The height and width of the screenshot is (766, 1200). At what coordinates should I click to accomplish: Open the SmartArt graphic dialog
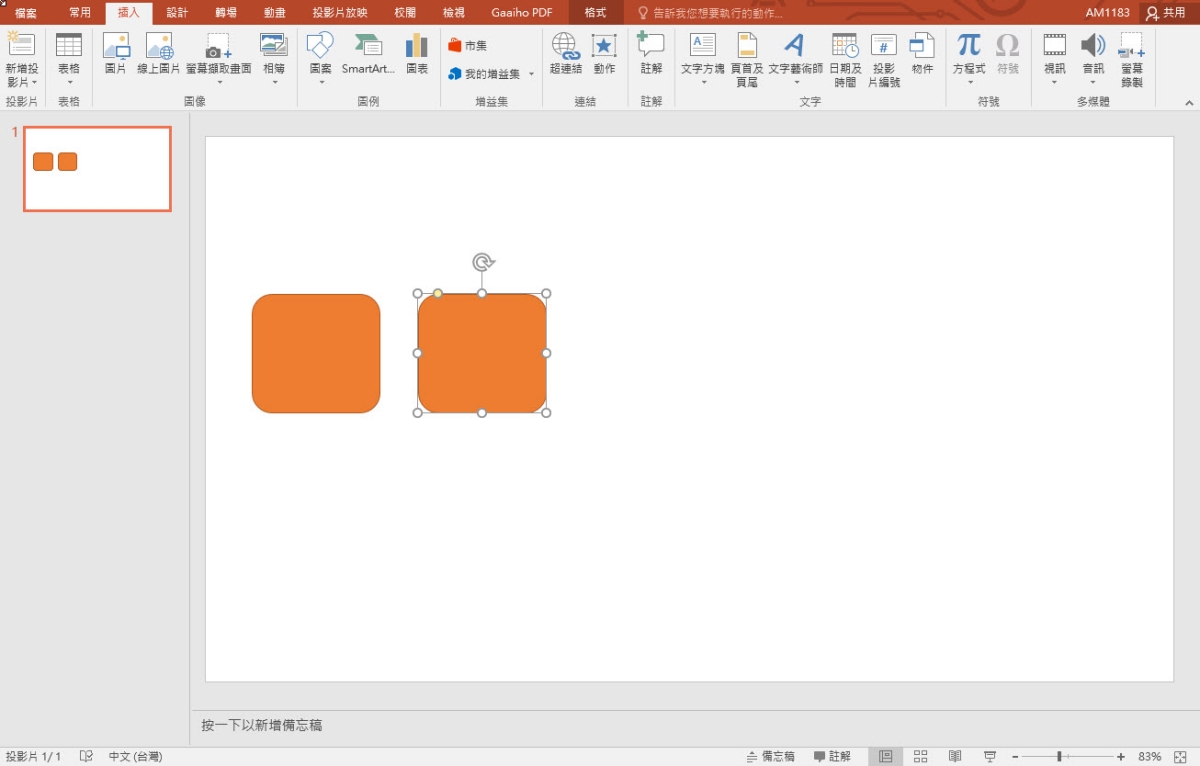coord(367,53)
